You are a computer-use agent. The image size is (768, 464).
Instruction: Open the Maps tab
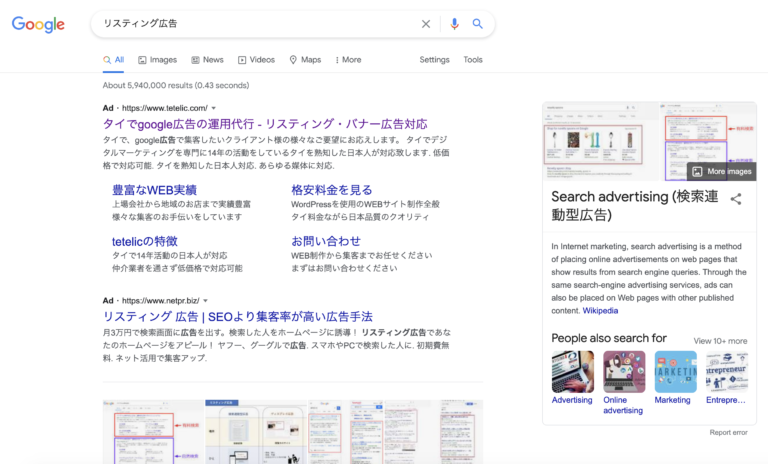[305, 60]
